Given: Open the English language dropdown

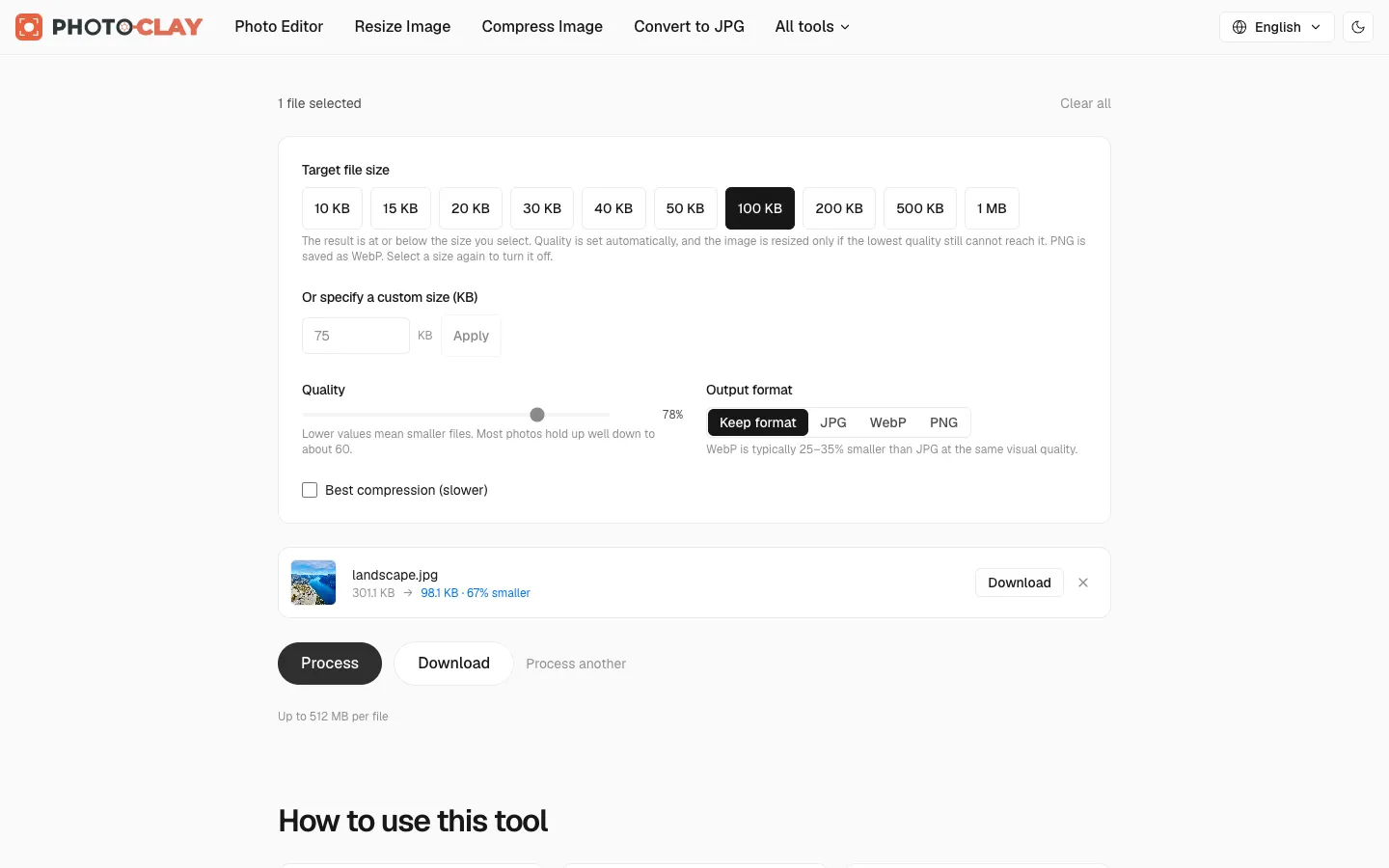Looking at the screenshot, I should coord(1277,27).
